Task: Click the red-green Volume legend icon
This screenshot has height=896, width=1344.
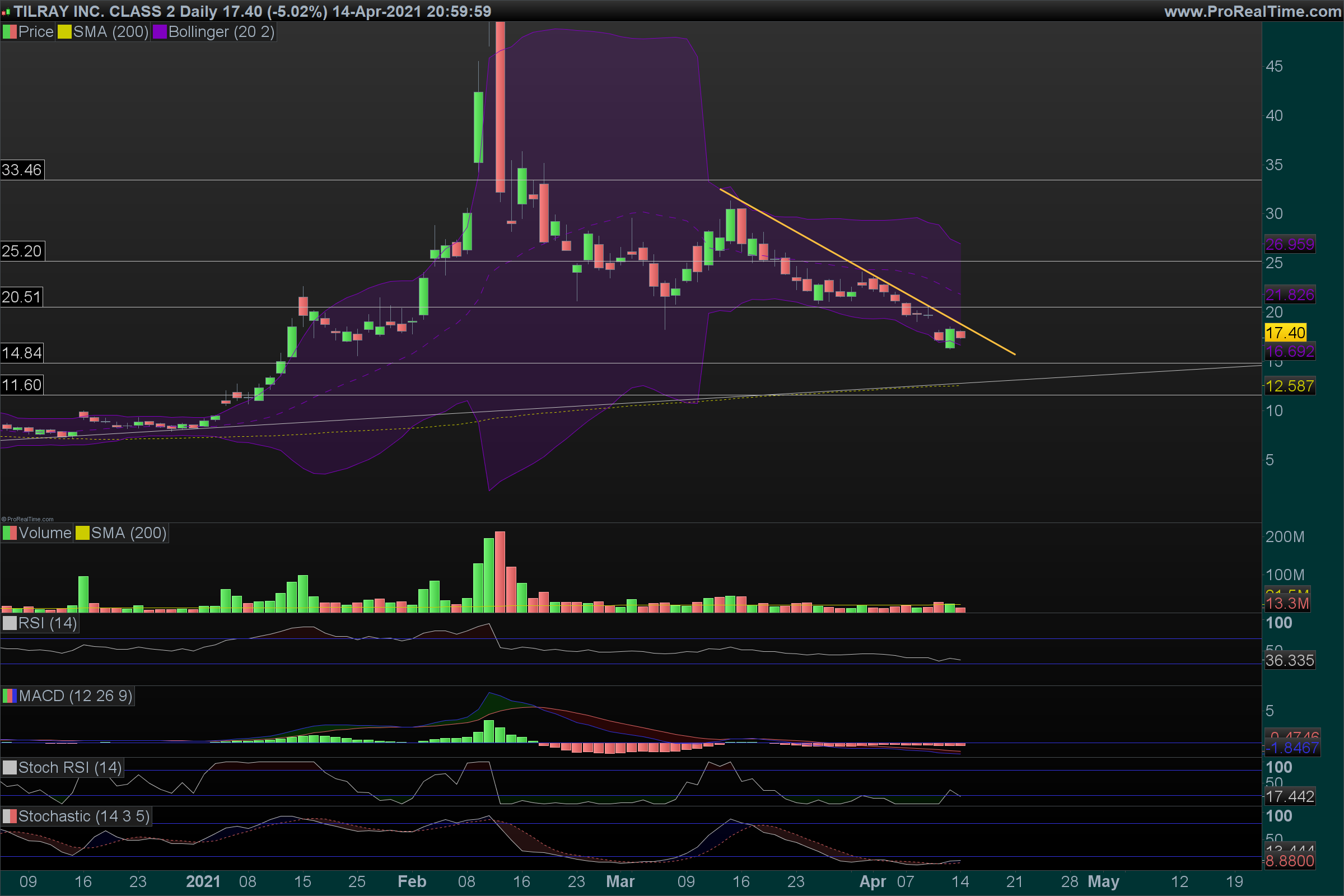Action: tap(10, 533)
